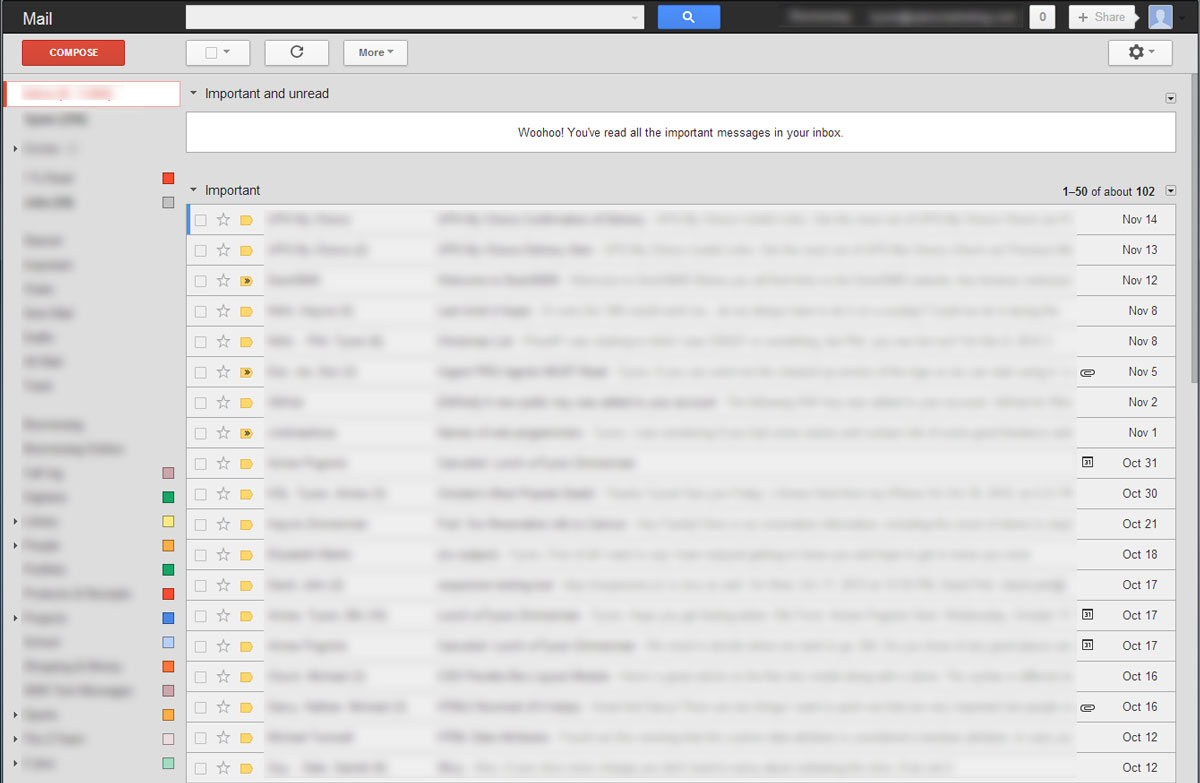
Task: Tick the Oct 21 message checkbox
Action: pyautogui.click(x=200, y=524)
